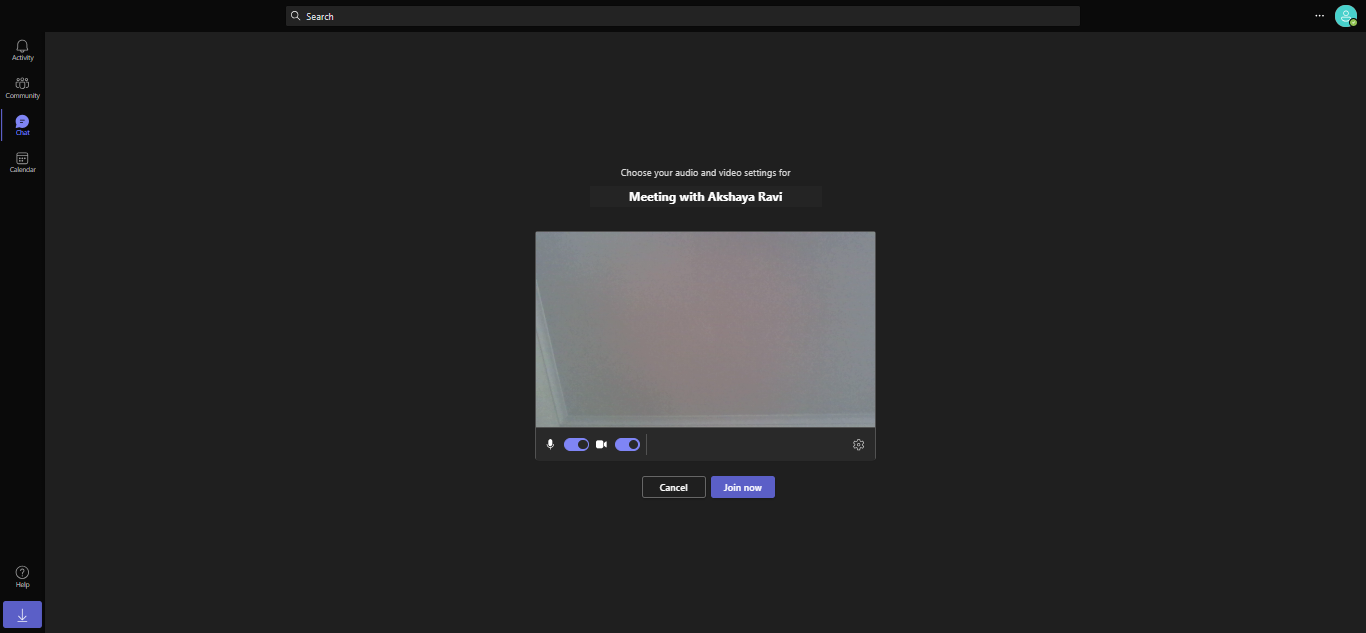Click the search magnifier icon
The image size is (1366, 633).
[296, 16]
